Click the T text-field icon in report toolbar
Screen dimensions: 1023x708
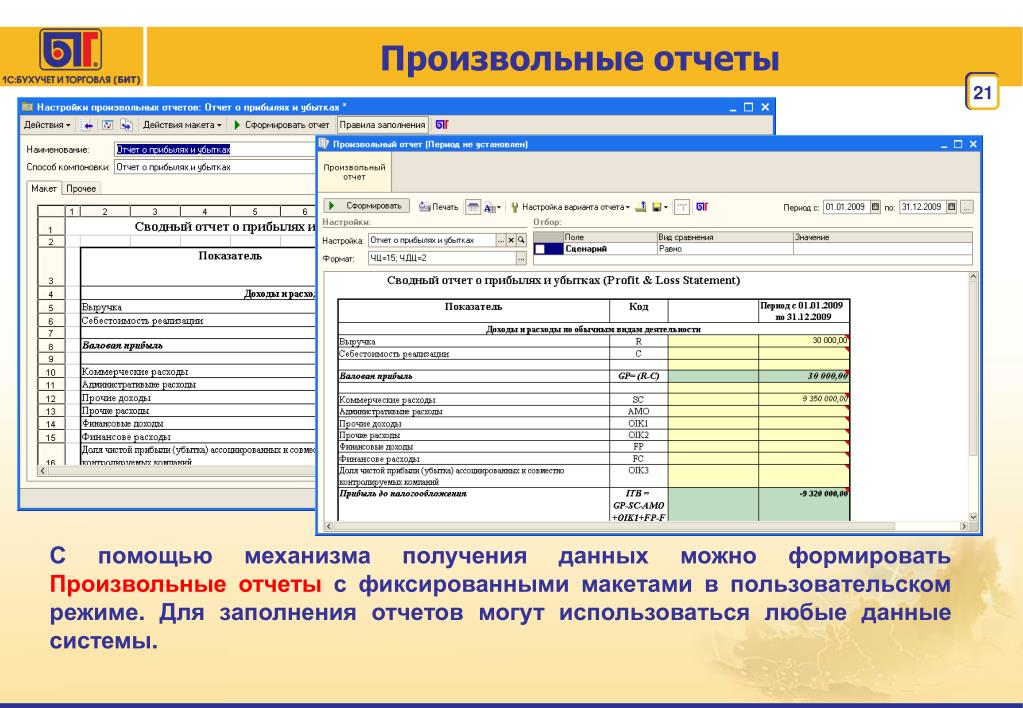click(682, 207)
